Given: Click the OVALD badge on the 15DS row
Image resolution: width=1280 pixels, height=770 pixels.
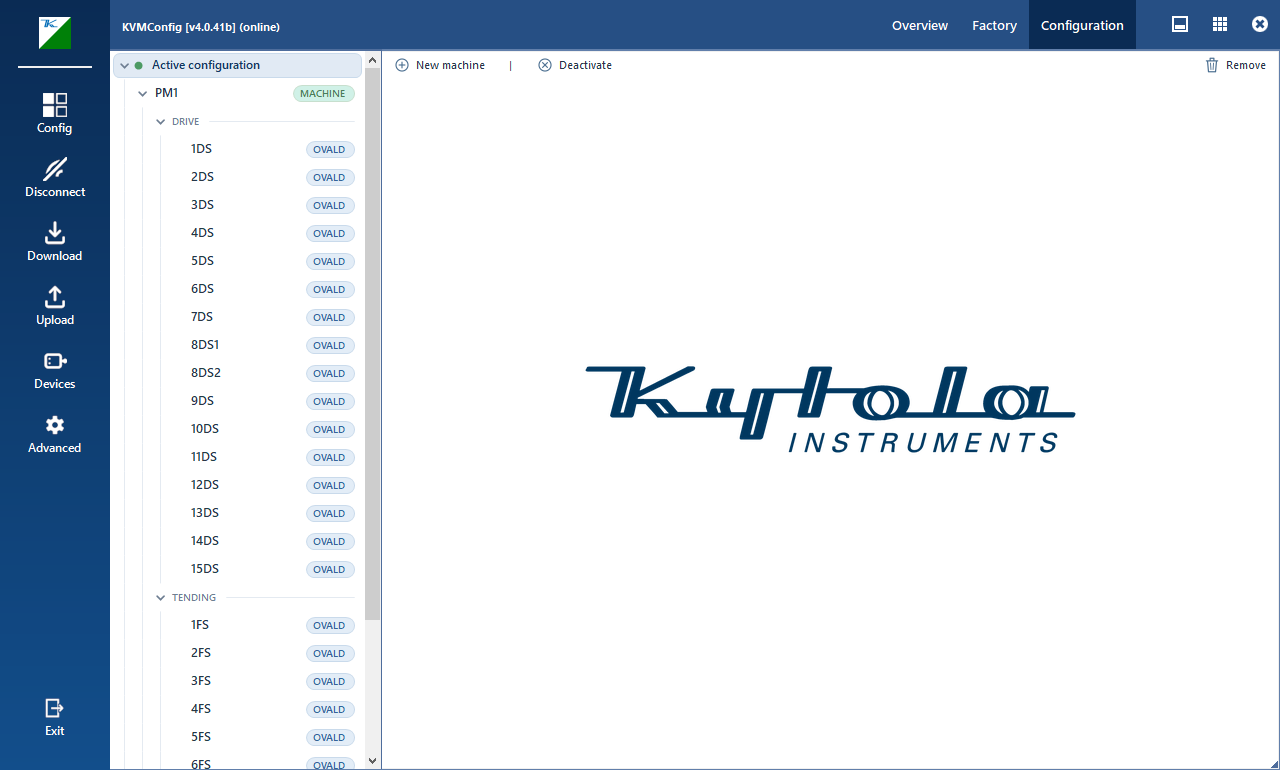Looking at the screenshot, I should pos(330,570).
